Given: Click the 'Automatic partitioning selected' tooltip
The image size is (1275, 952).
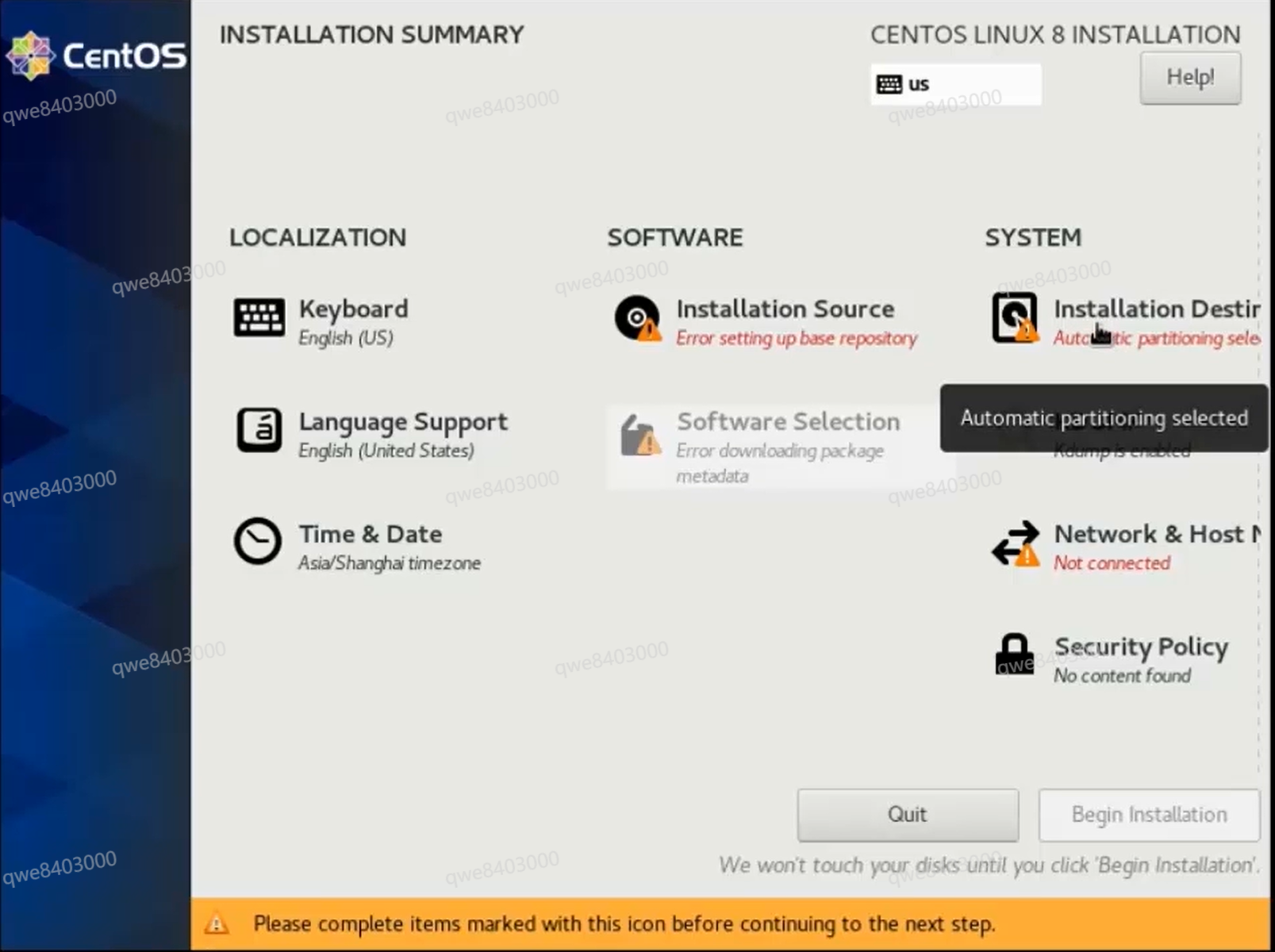Looking at the screenshot, I should pos(1104,418).
